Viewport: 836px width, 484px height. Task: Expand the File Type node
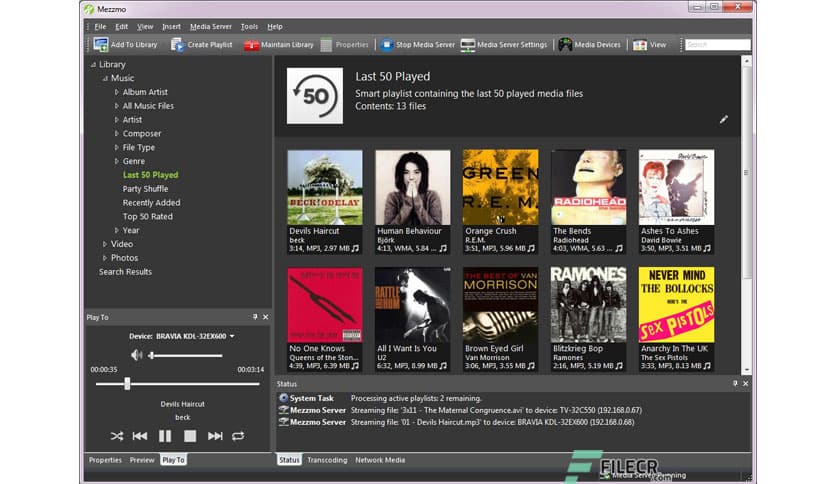tap(116, 148)
